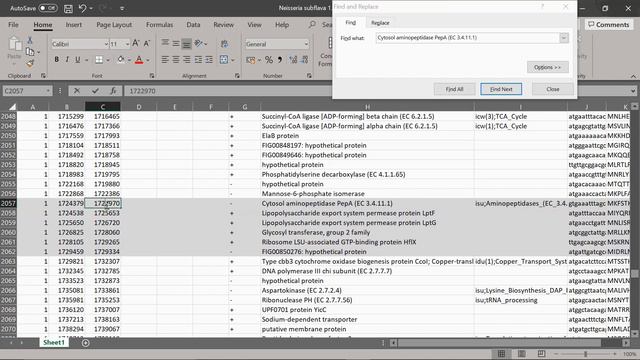The image size is (640, 360).
Task: Align text right
Action: 186,60
